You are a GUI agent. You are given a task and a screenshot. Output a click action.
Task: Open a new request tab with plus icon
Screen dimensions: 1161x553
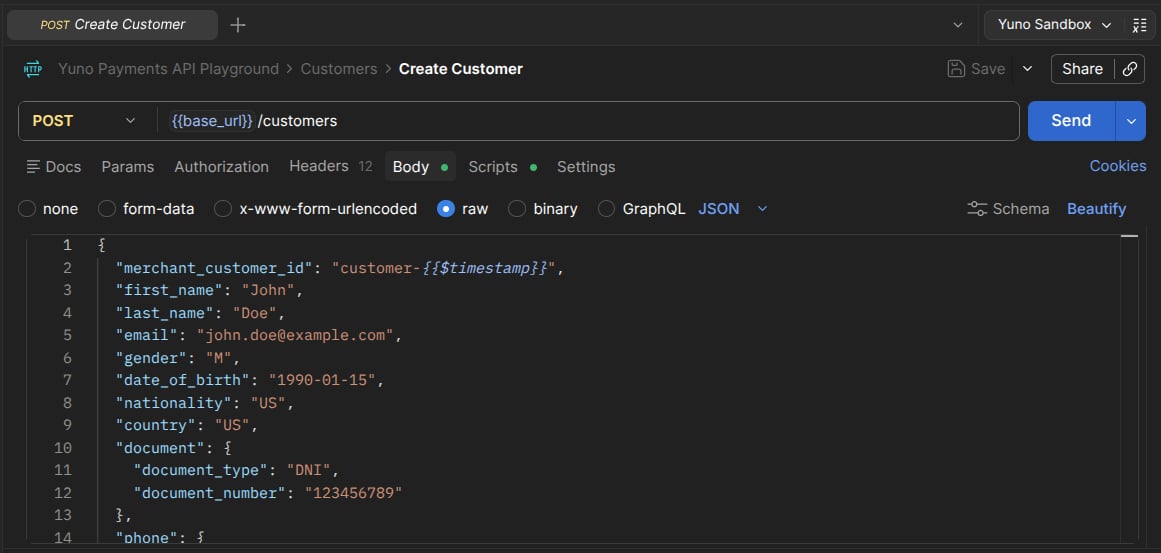238,25
